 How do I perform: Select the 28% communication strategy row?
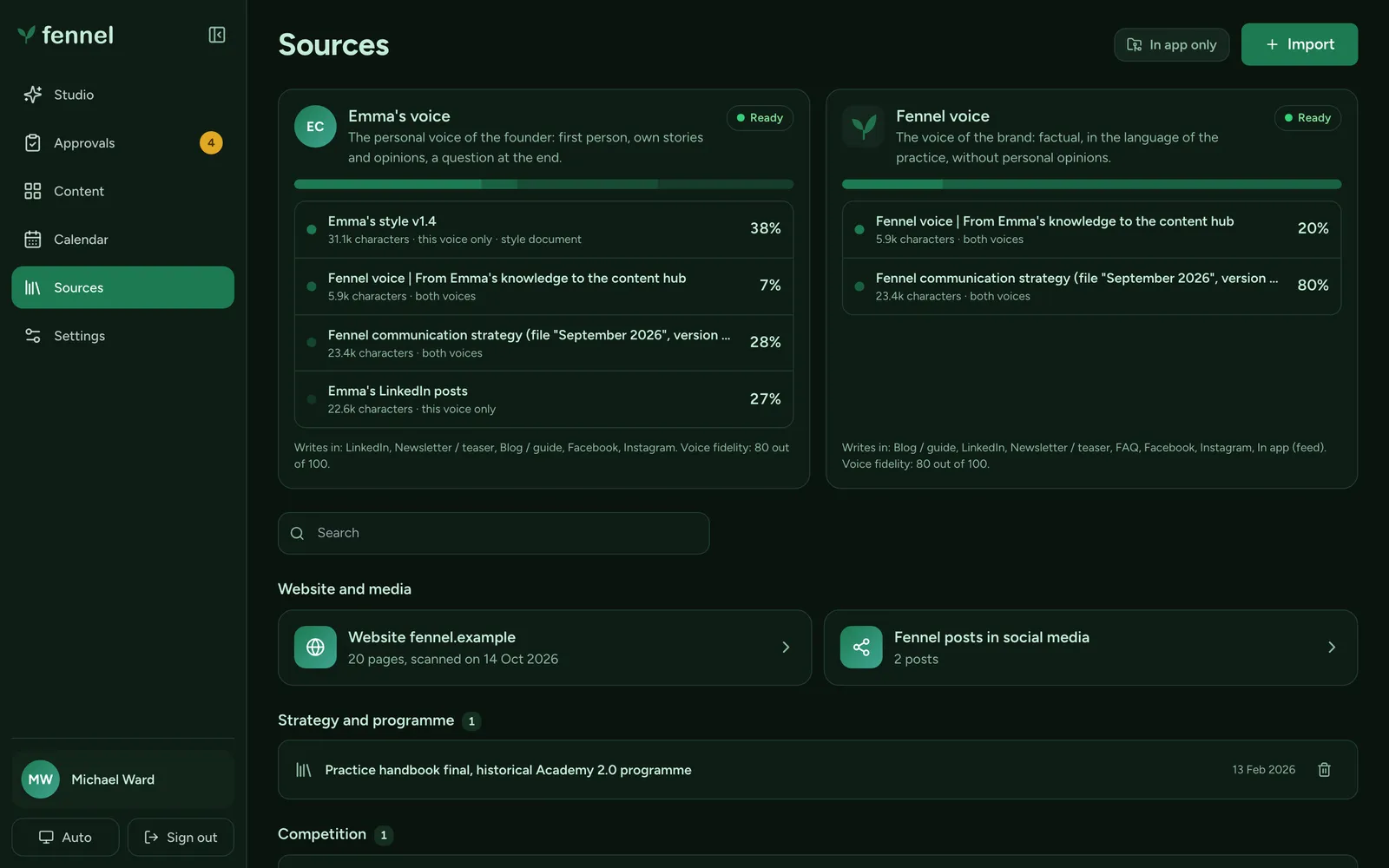click(543, 343)
